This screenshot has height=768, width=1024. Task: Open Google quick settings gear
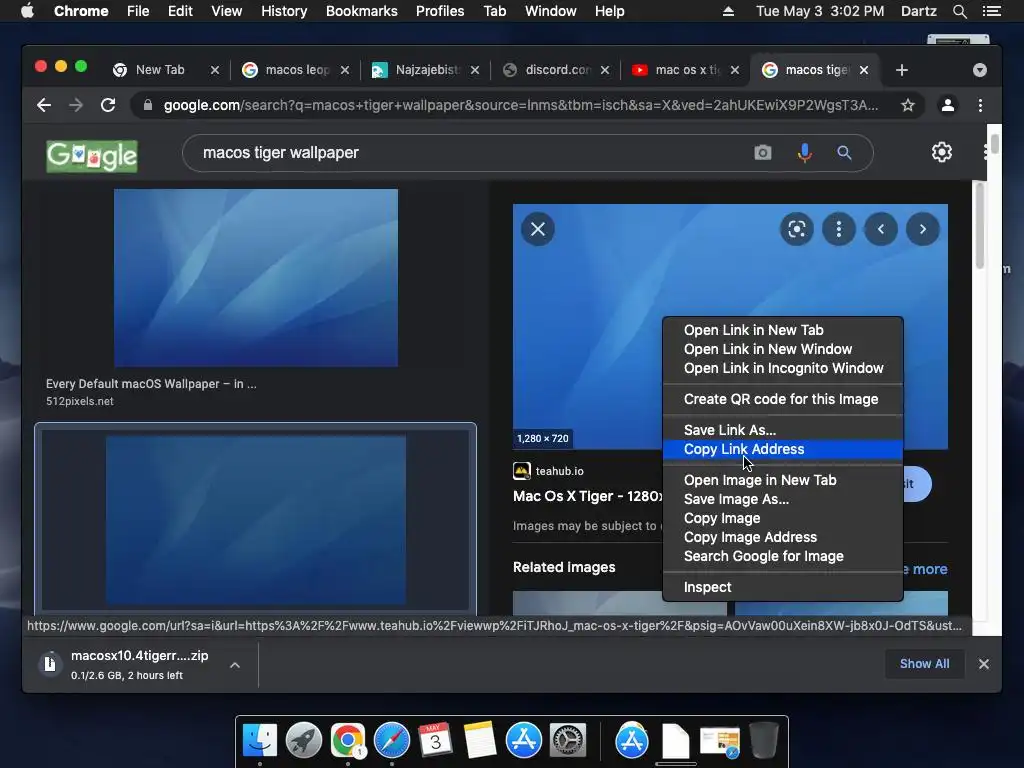coord(942,152)
